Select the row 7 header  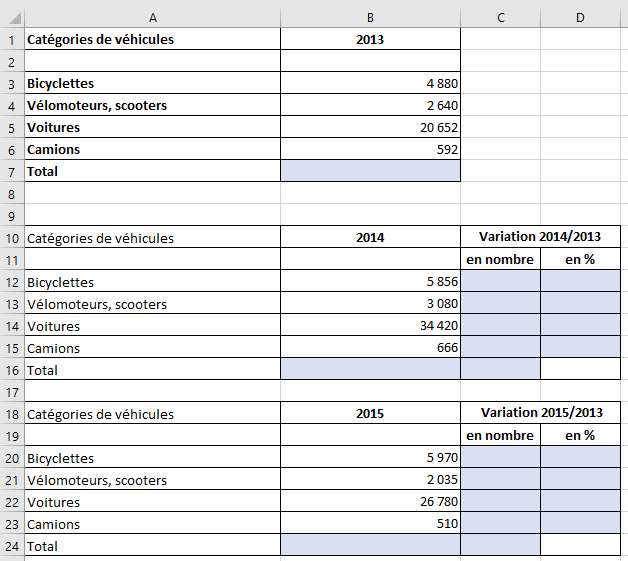(x=11, y=171)
